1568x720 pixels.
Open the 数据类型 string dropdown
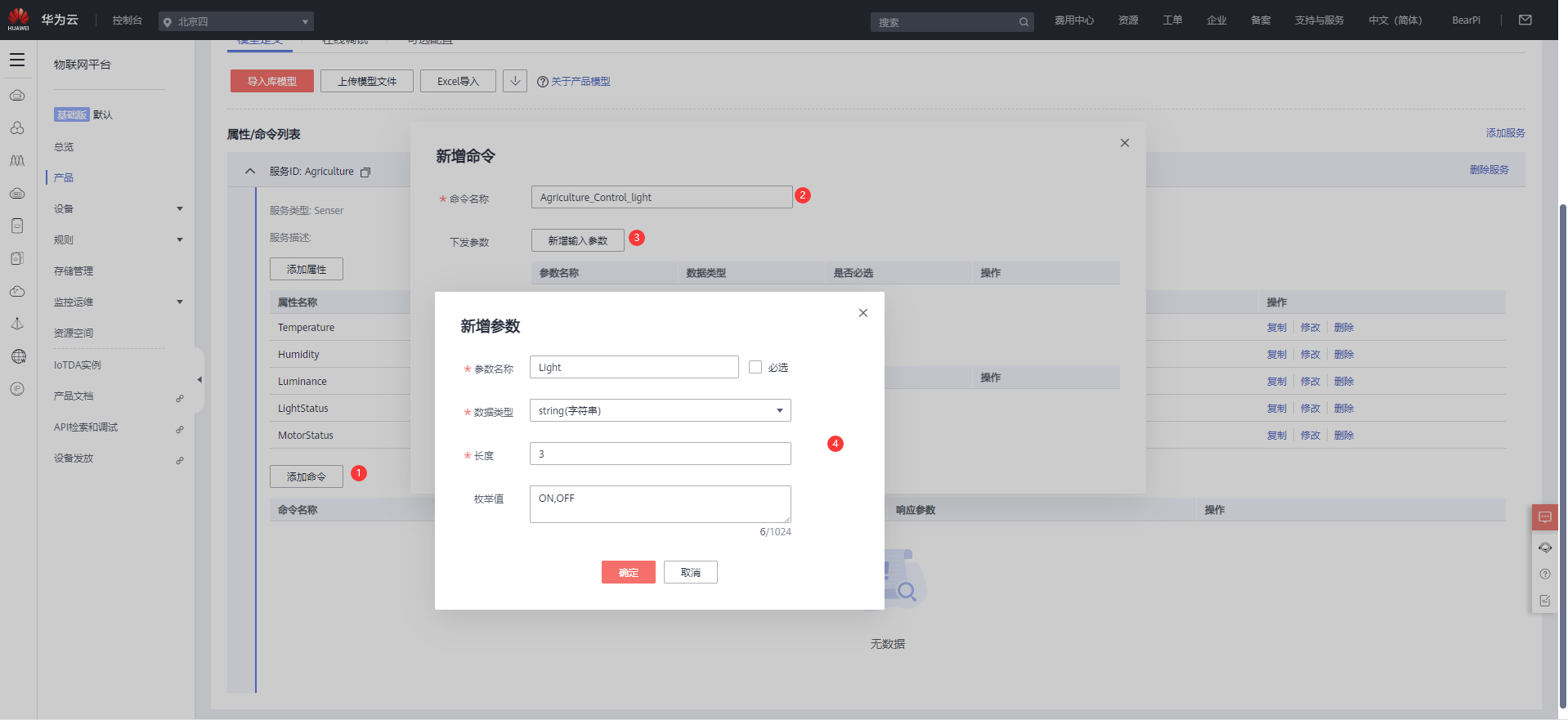[x=660, y=410]
